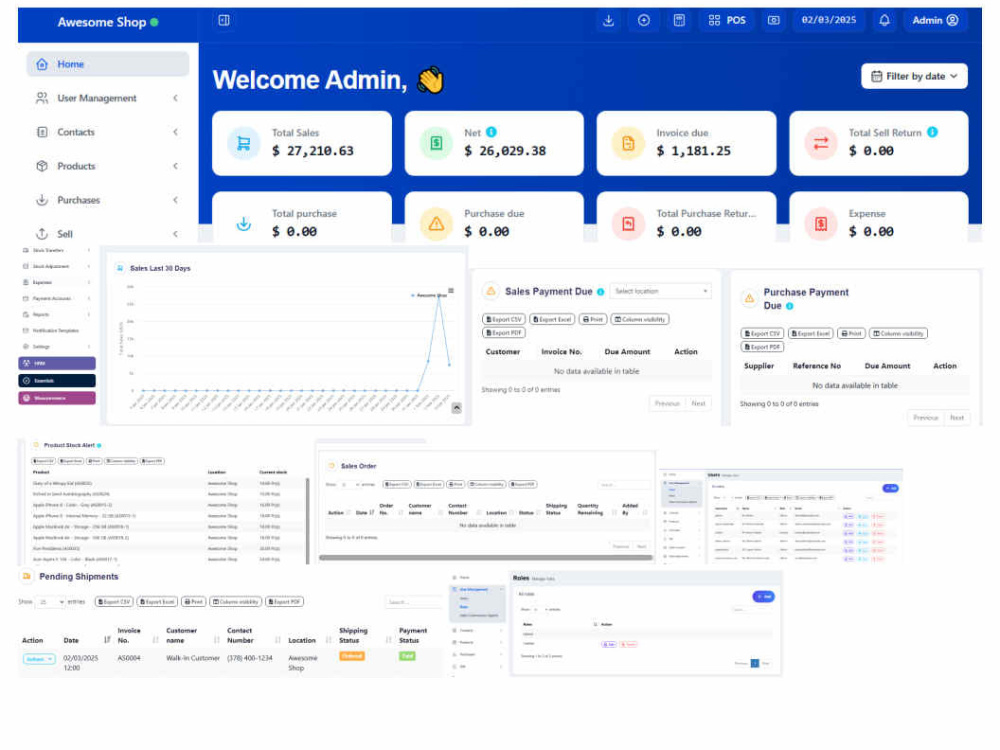Screen dimensions: 1000x750
Task: Open the Admin user menu
Action: click(935, 20)
